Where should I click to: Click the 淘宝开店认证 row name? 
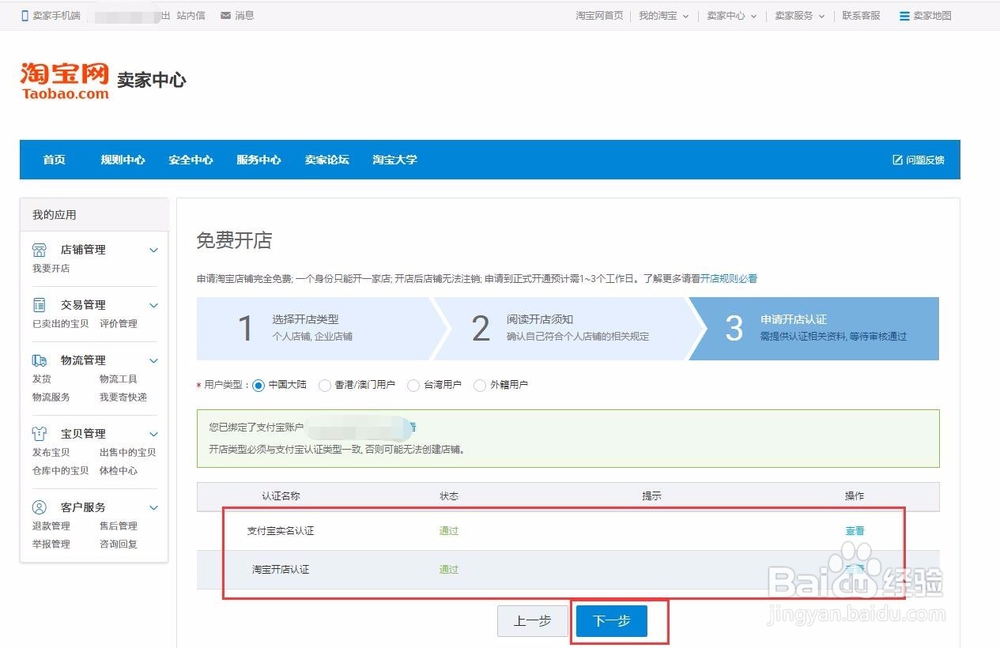pos(281,570)
